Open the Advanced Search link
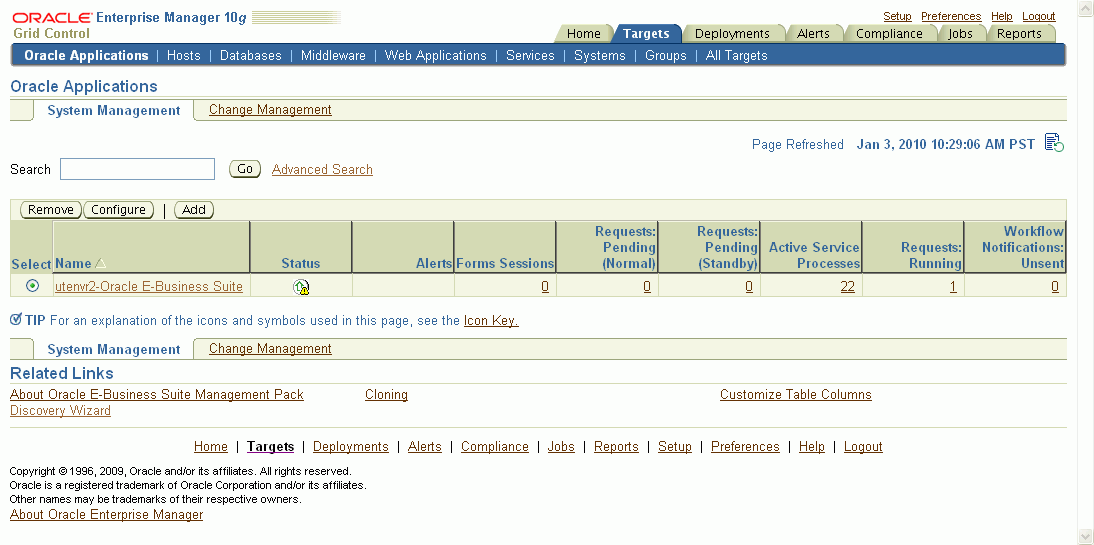Viewport: 1094px width, 545px height. [x=322, y=170]
